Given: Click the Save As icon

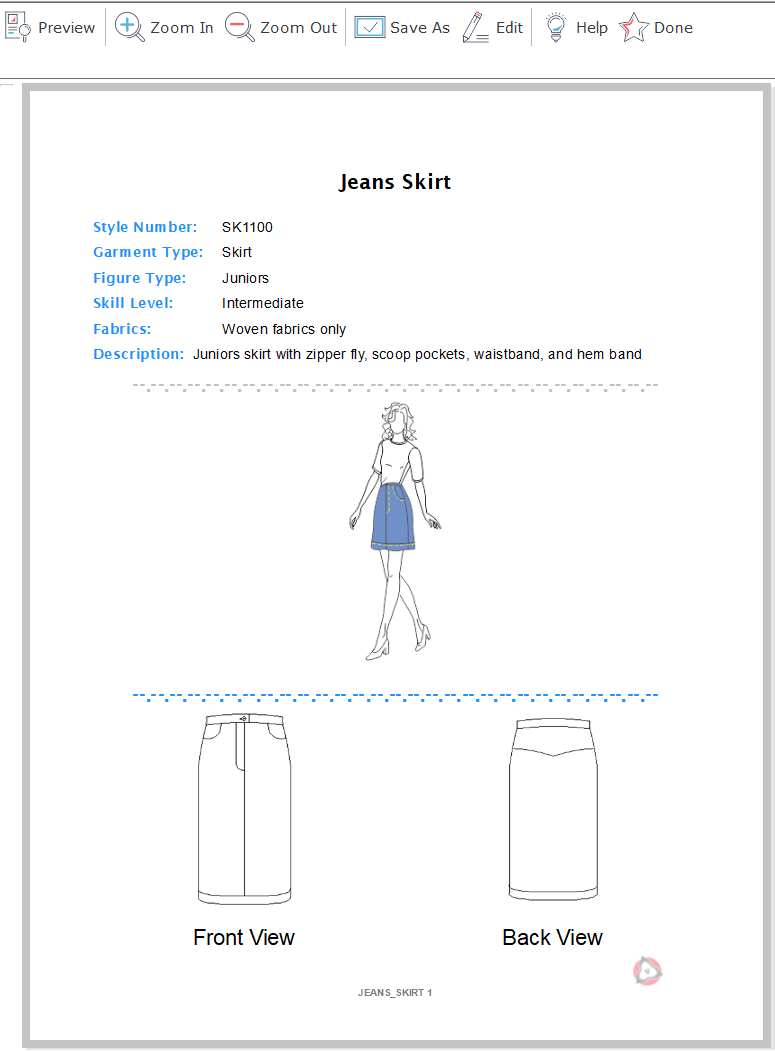Looking at the screenshot, I should coord(370,28).
